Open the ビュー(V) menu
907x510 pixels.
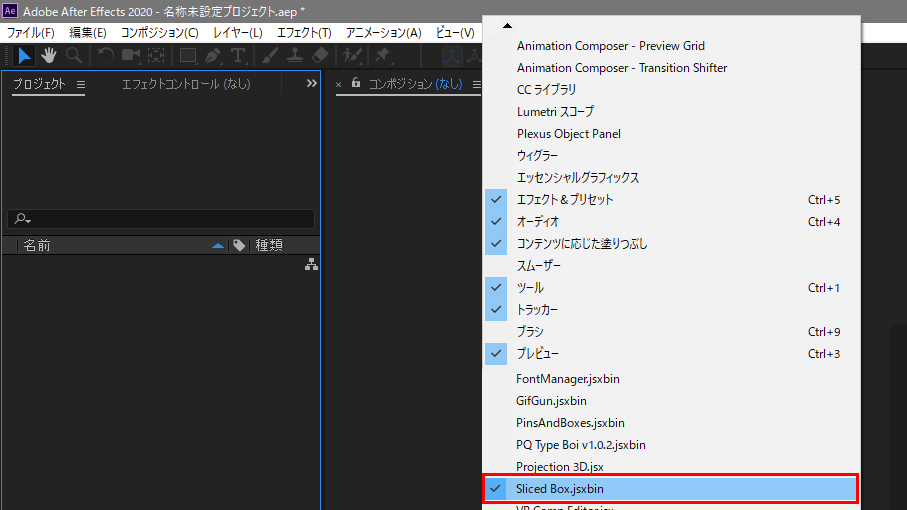(x=455, y=33)
